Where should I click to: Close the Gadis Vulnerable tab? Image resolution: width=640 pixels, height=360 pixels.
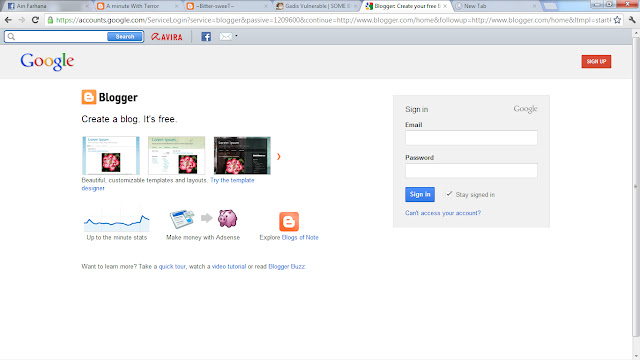pos(356,6)
